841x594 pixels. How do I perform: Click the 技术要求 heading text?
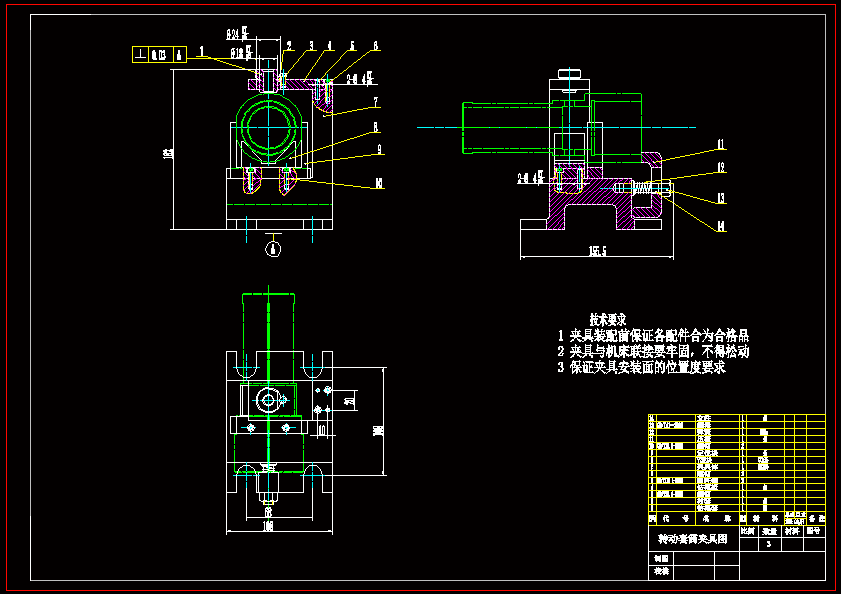click(608, 318)
